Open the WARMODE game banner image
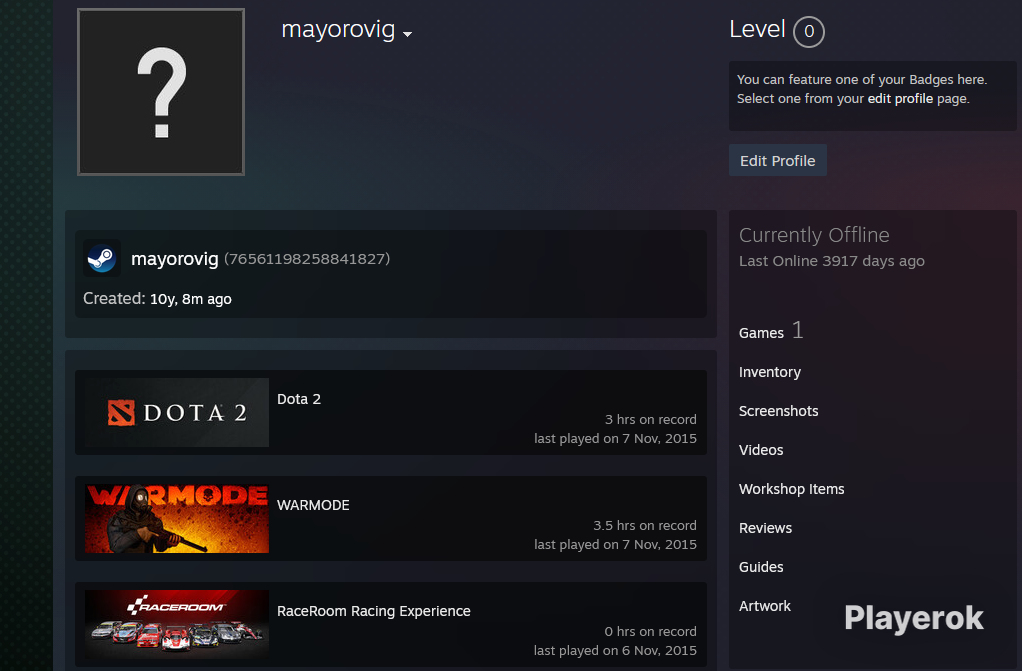Viewport: 1022px width, 671px height. pyautogui.click(x=177, y=518)
